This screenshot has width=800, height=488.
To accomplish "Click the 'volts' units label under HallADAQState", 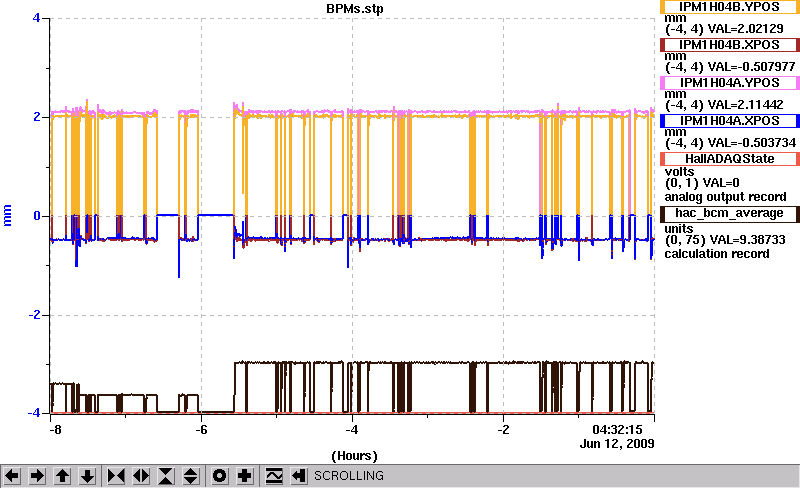I will (x=680, y=172).
